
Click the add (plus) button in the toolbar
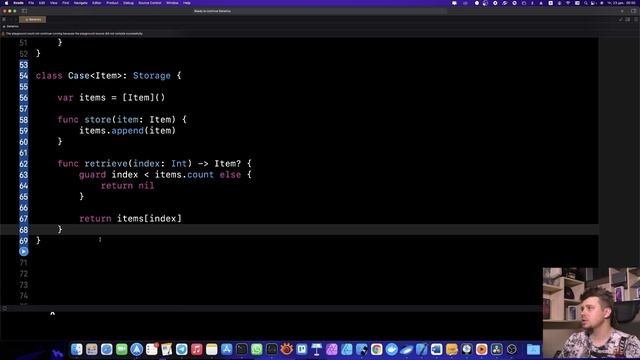[x=622, y=11]
